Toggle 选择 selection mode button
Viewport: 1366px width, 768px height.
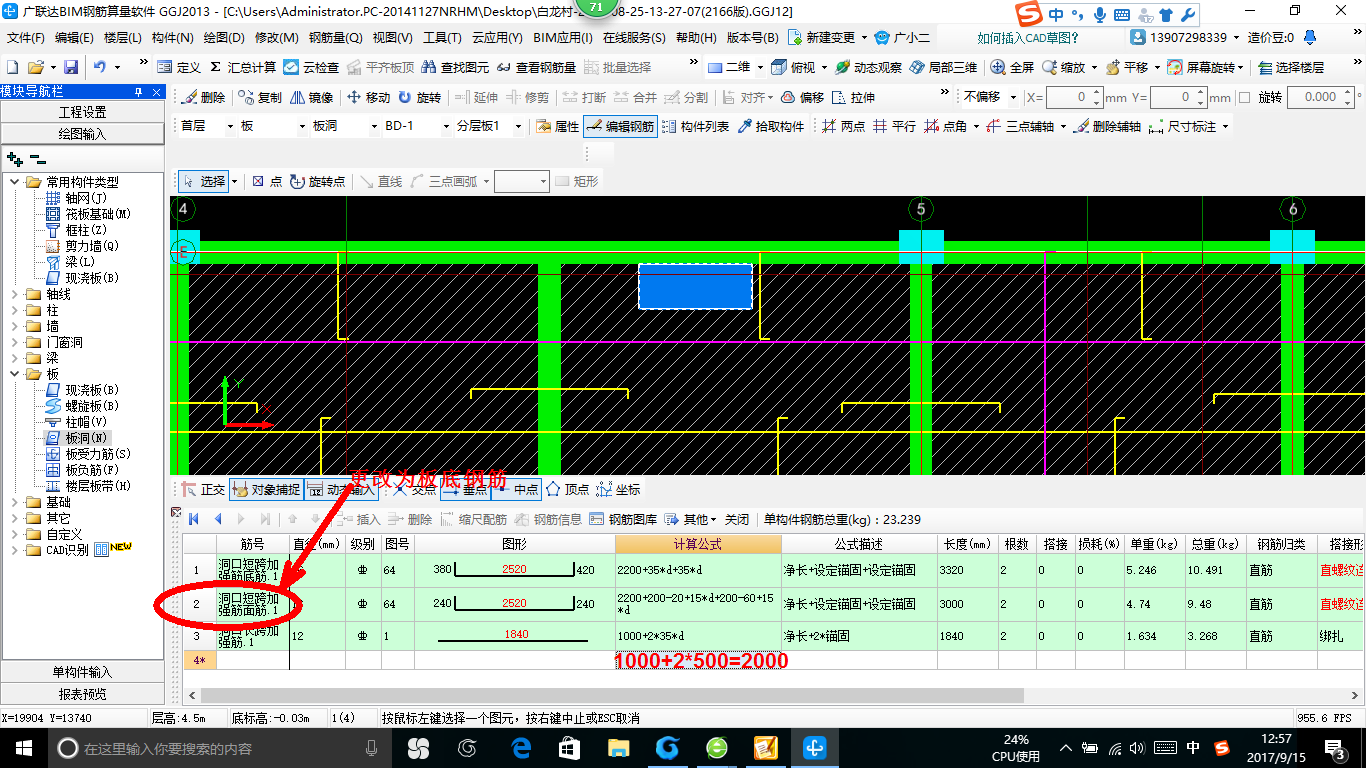[x=203, y=181]
